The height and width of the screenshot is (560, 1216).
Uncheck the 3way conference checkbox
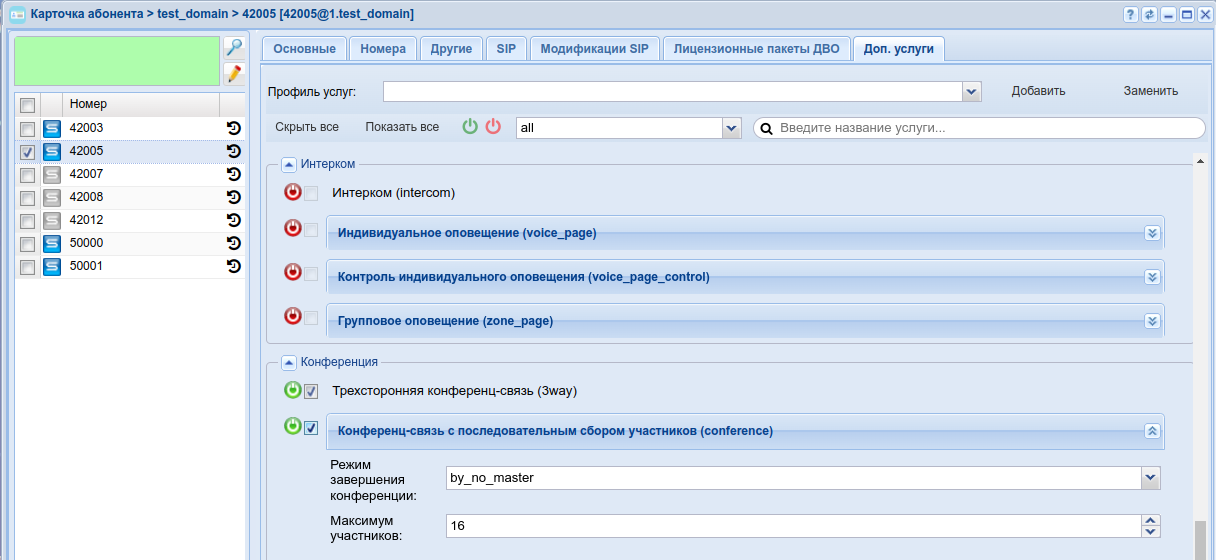coord(311,391)
